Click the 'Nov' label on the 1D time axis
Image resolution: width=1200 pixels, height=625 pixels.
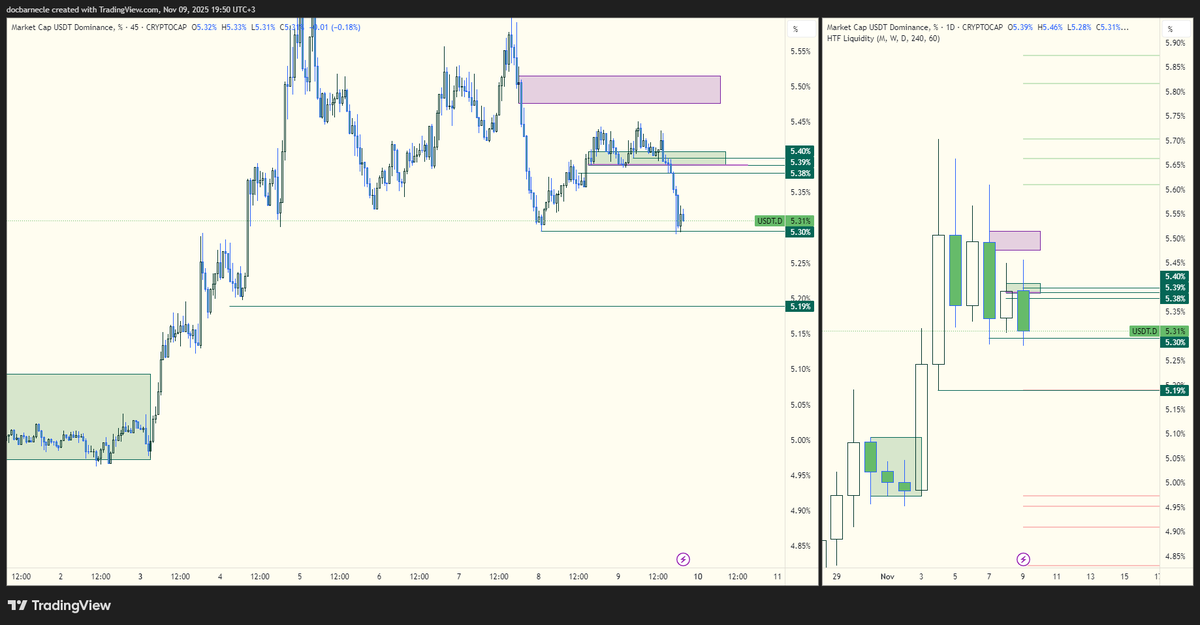[887, 576]
